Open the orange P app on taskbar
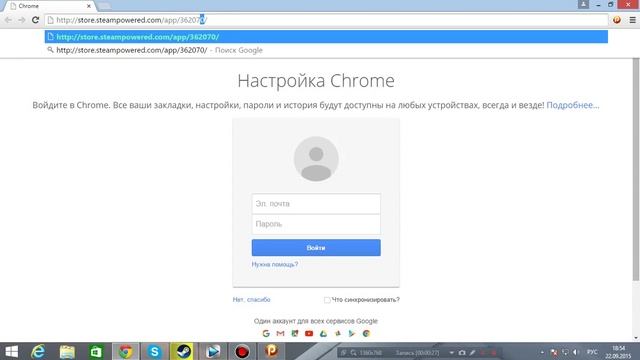Image resolution: width=640 pixels, height=360 pixels. point(271,351)
